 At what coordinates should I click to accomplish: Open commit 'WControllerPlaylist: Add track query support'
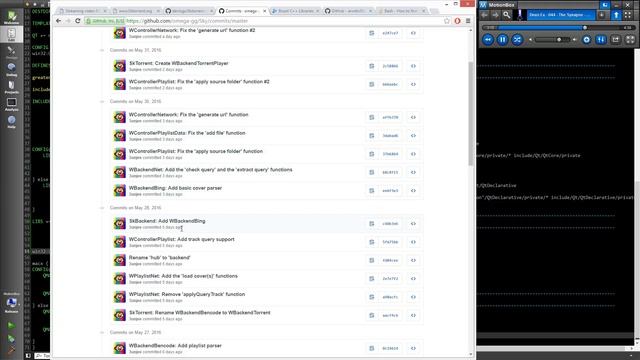182,239
